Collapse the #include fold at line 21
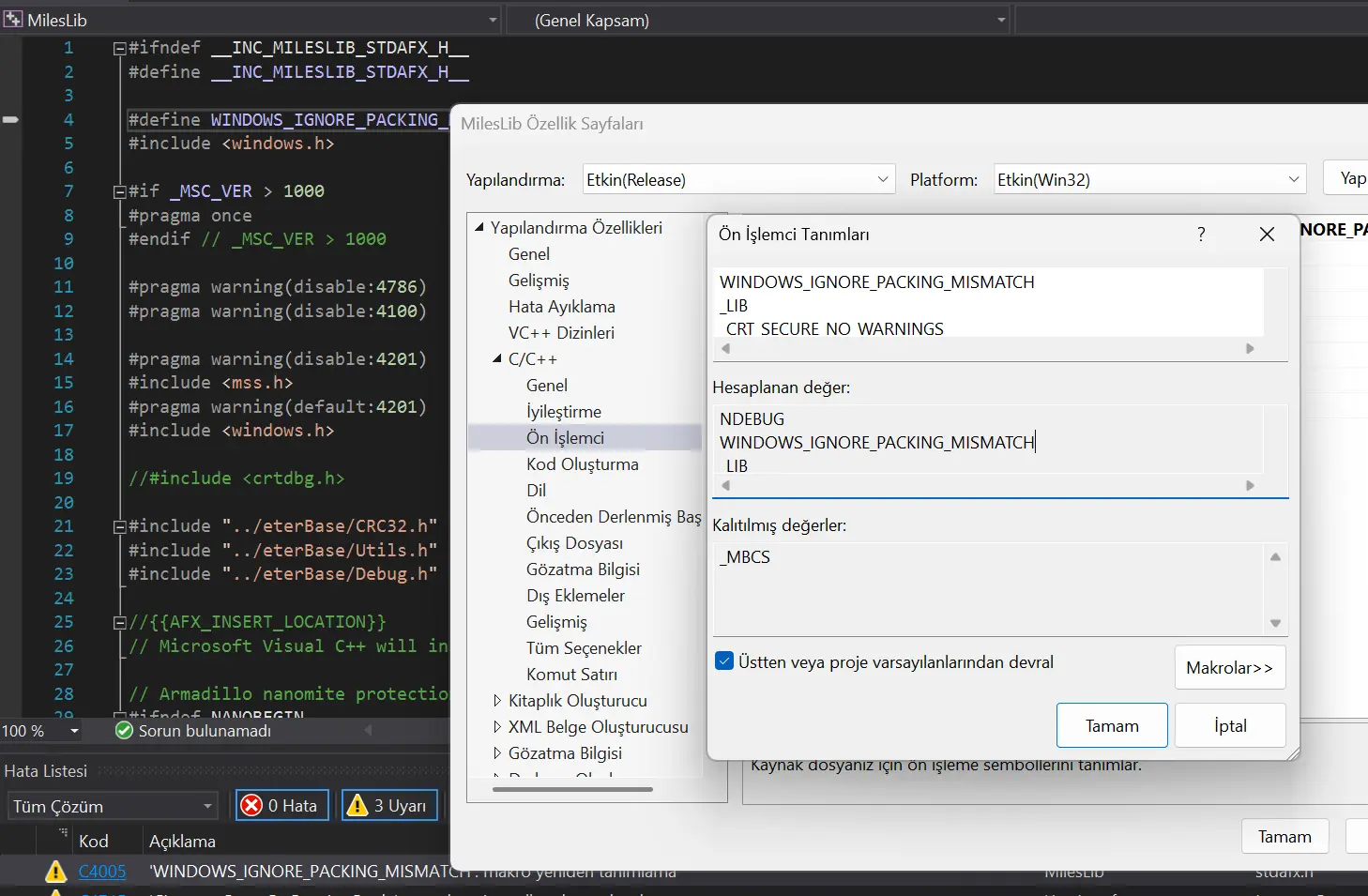Image resolution: width=1368 pixels, height=896 pixels. point(119,526)
